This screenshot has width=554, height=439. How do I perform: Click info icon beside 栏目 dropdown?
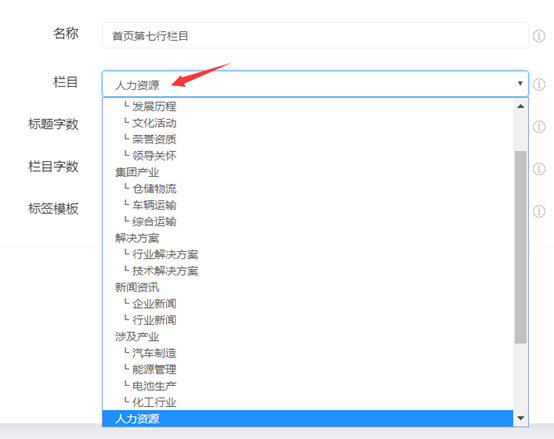pyautogui.click(x=539, y=84)
